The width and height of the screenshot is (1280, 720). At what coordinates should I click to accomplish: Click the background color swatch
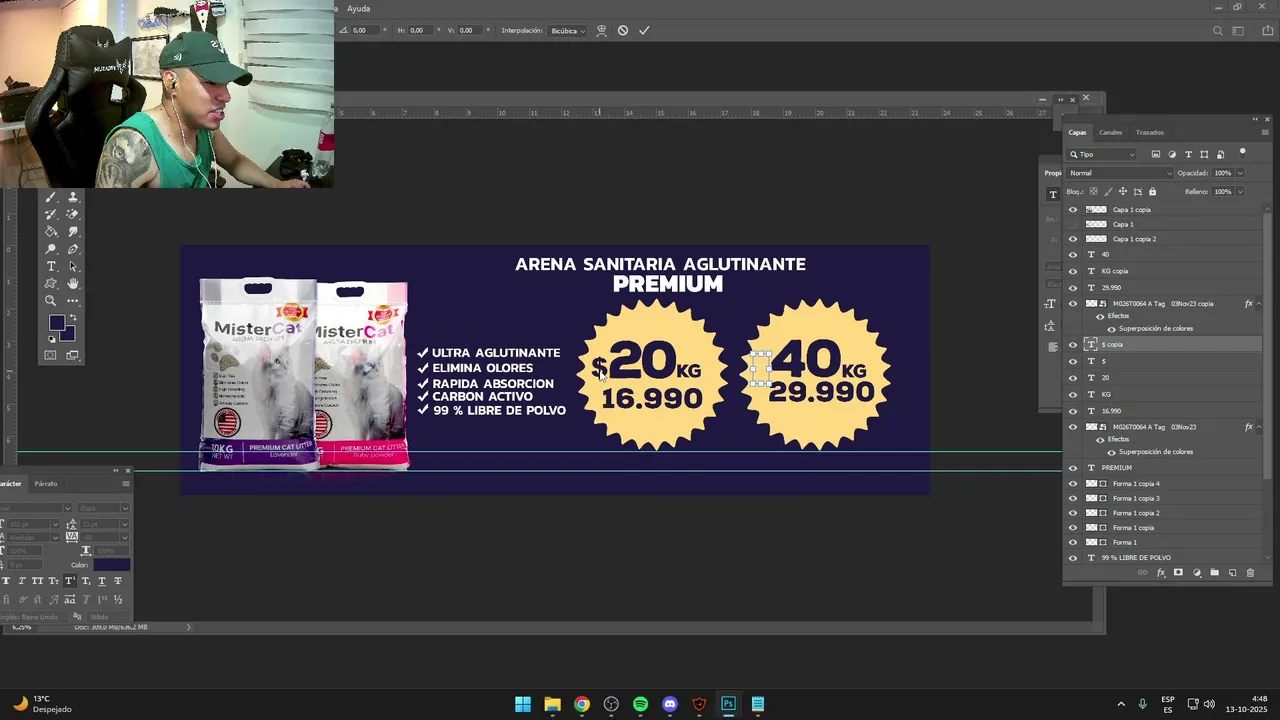[x=68, y=334]
